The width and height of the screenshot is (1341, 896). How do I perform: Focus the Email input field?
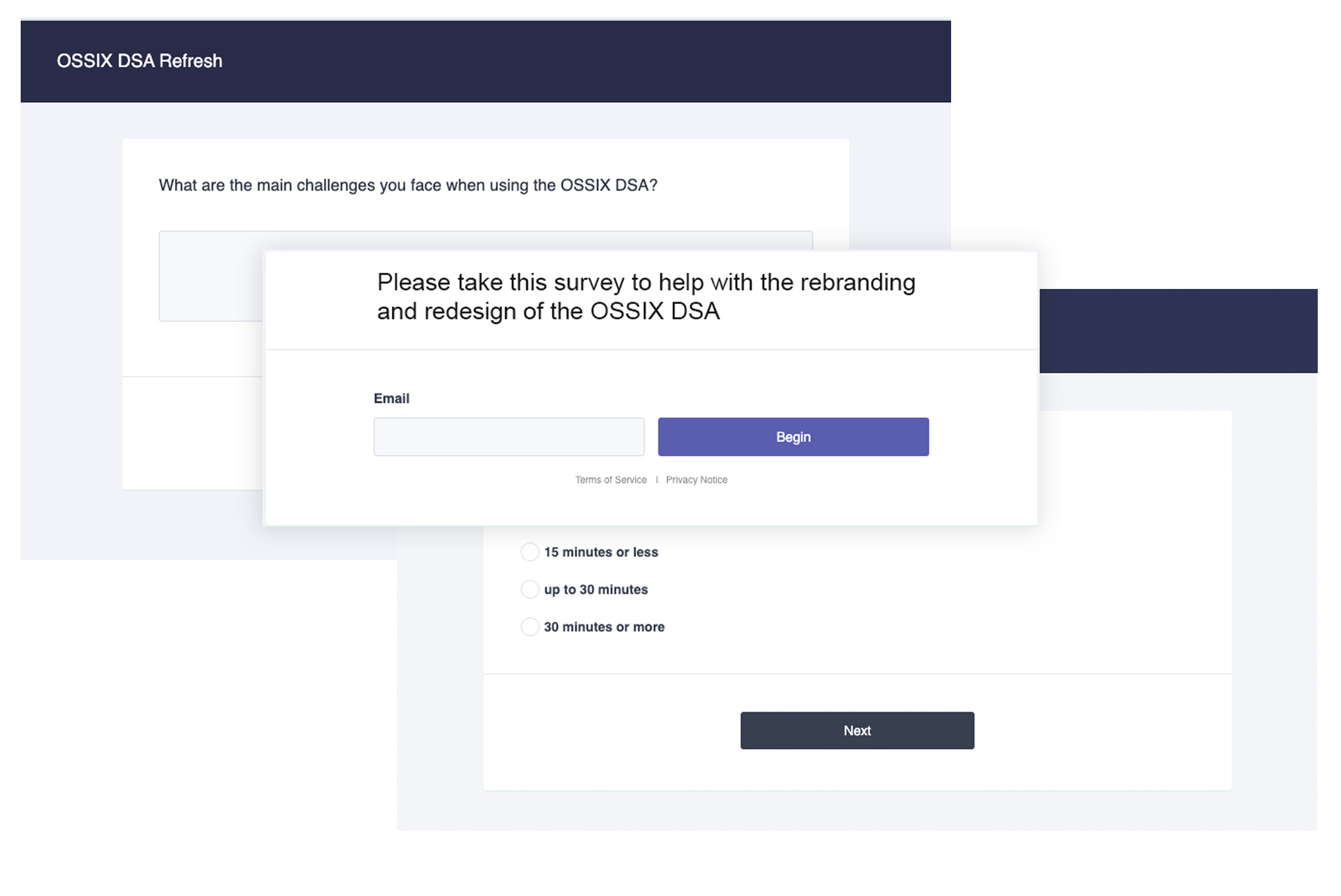pyautogui.click(x=509, y=436)
